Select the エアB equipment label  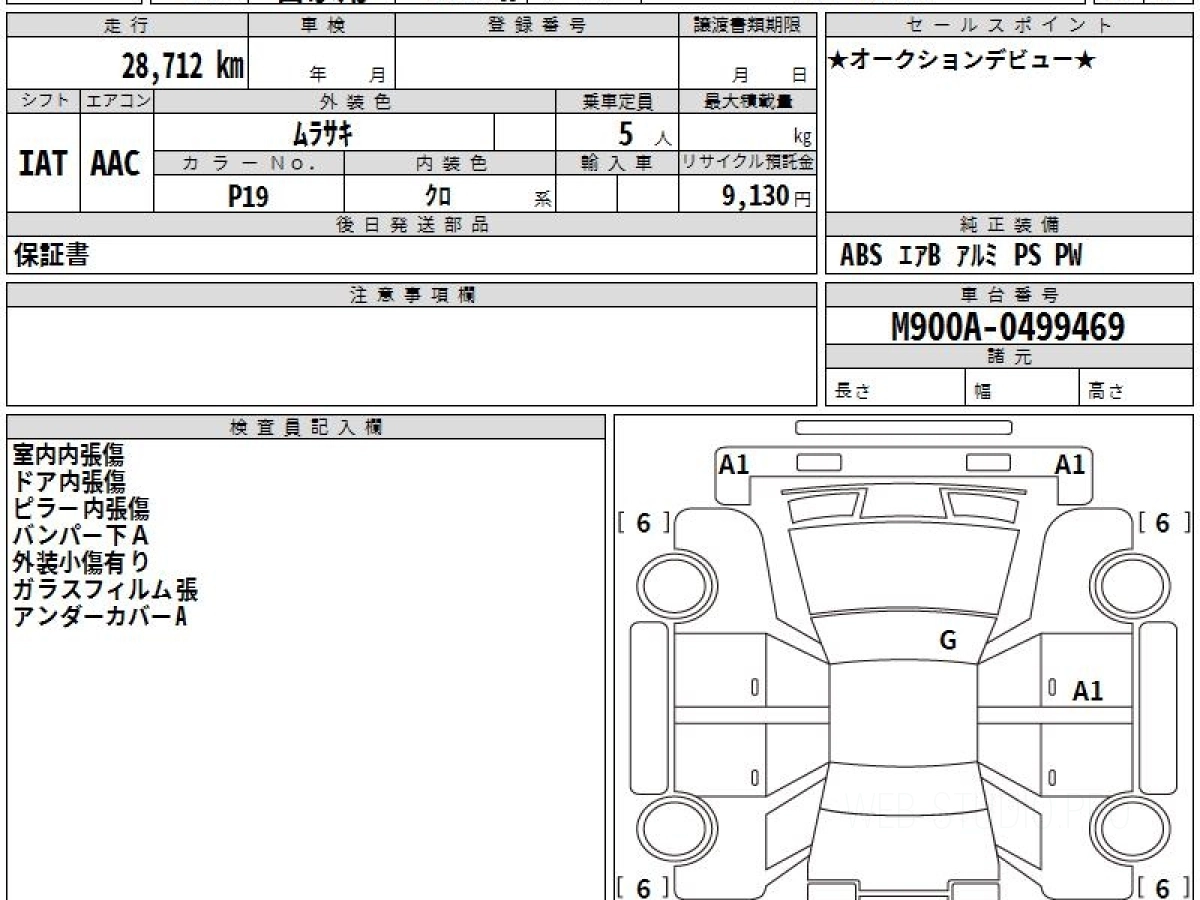919,256
